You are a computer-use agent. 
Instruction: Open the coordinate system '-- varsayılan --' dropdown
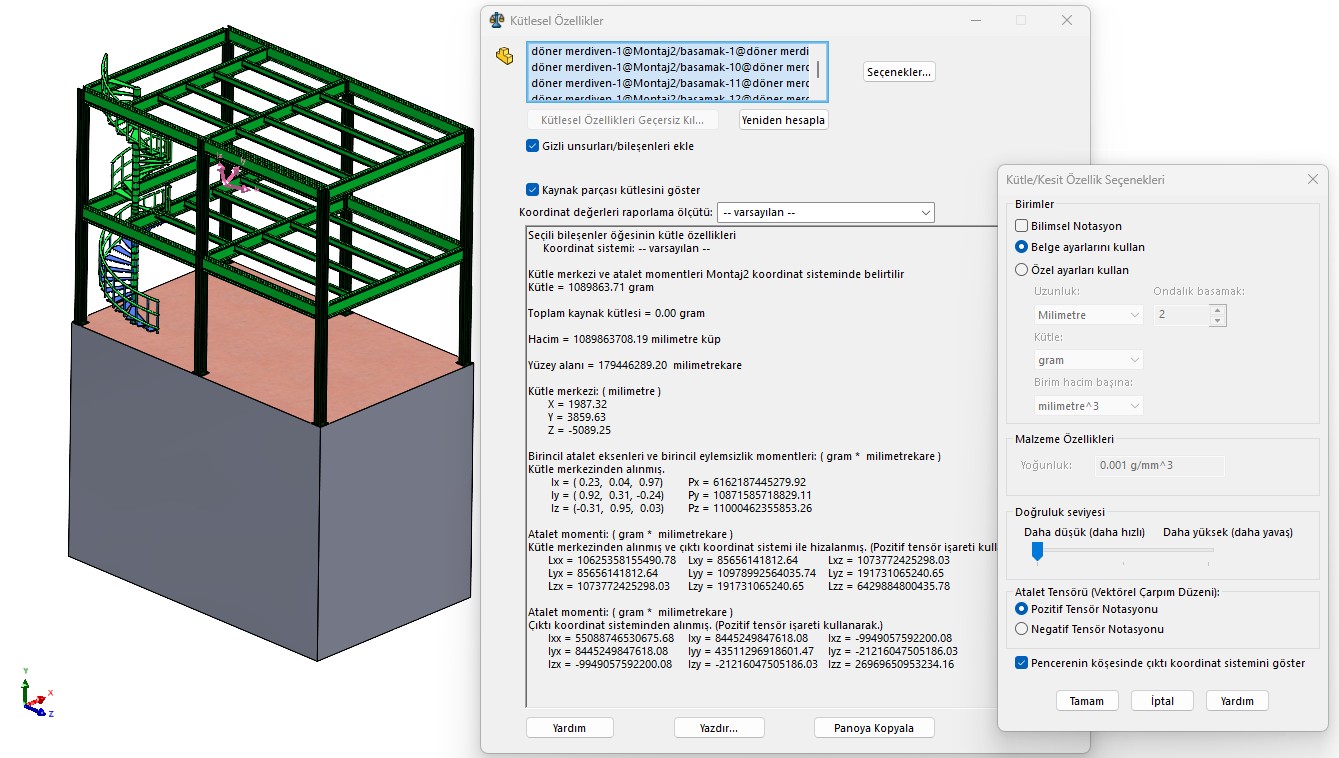[x=825, y=213]
